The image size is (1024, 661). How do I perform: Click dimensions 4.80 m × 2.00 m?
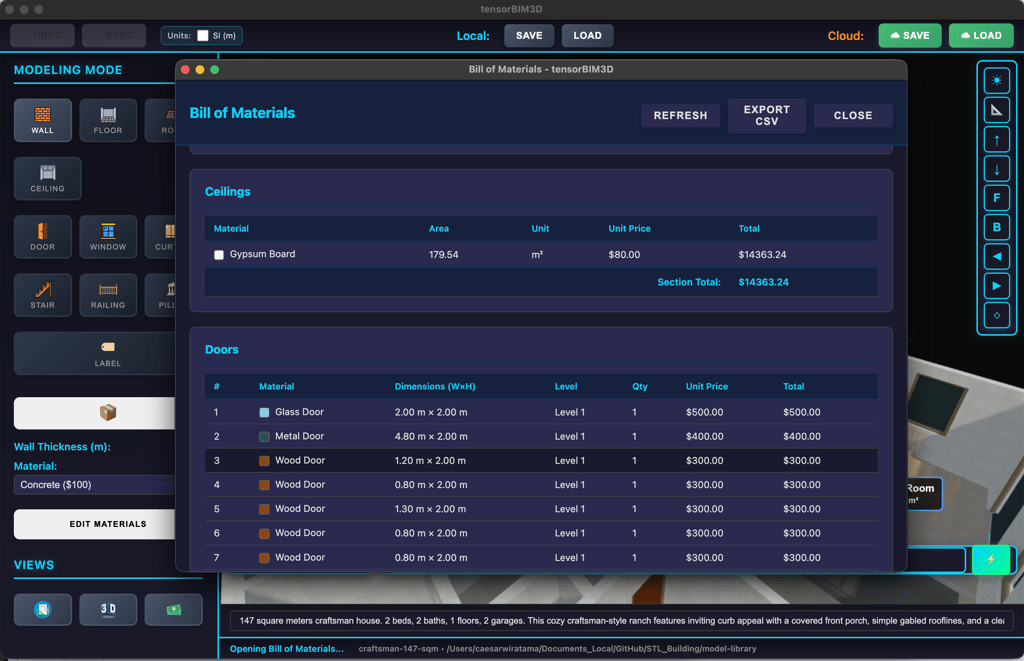click(431, 436)
